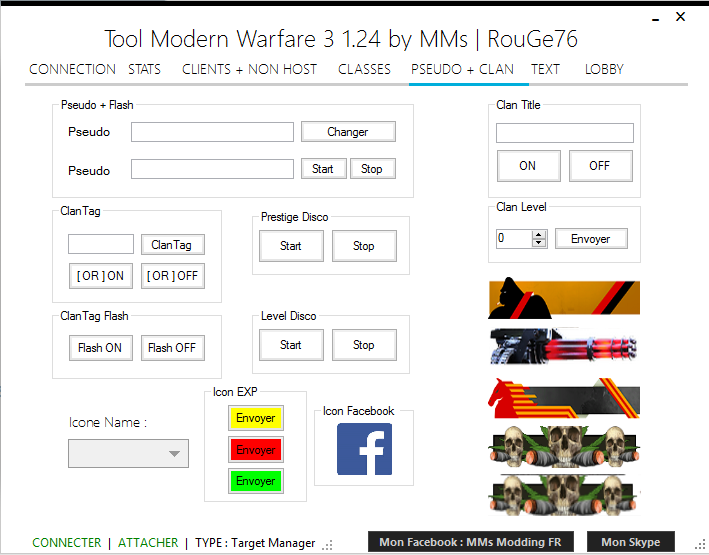709x555 pixels.
Task: Start Level Disco
Action: click(x=291, y=345)
